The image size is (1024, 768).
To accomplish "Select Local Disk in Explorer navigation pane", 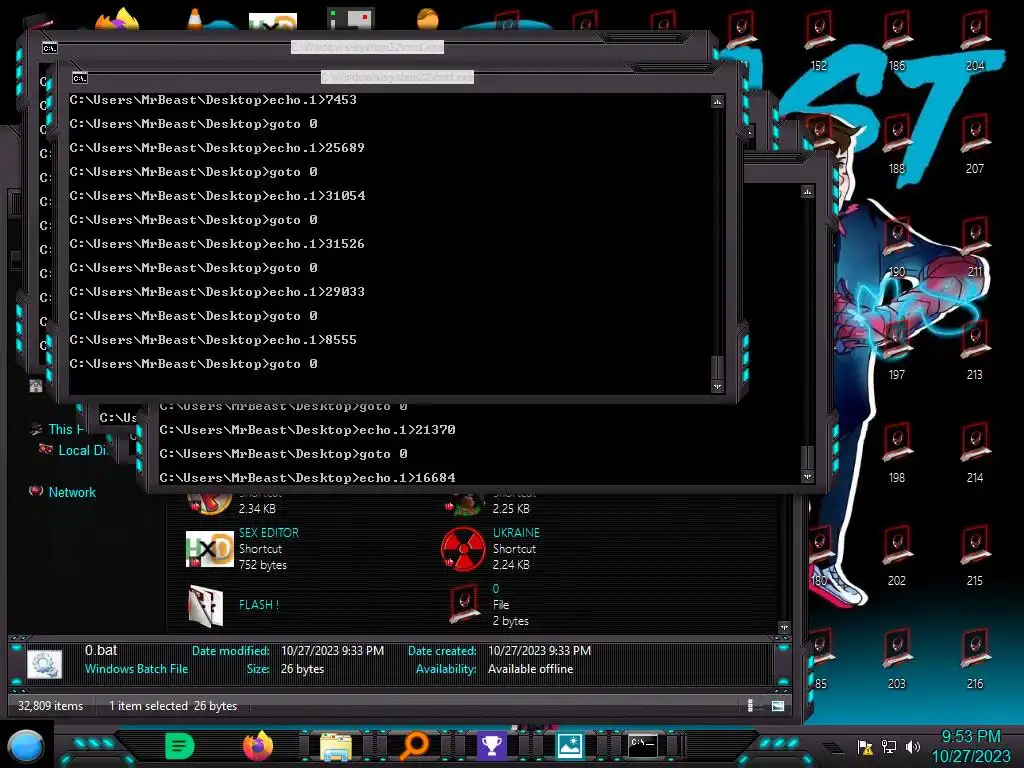I will click(x=73, y=451).
